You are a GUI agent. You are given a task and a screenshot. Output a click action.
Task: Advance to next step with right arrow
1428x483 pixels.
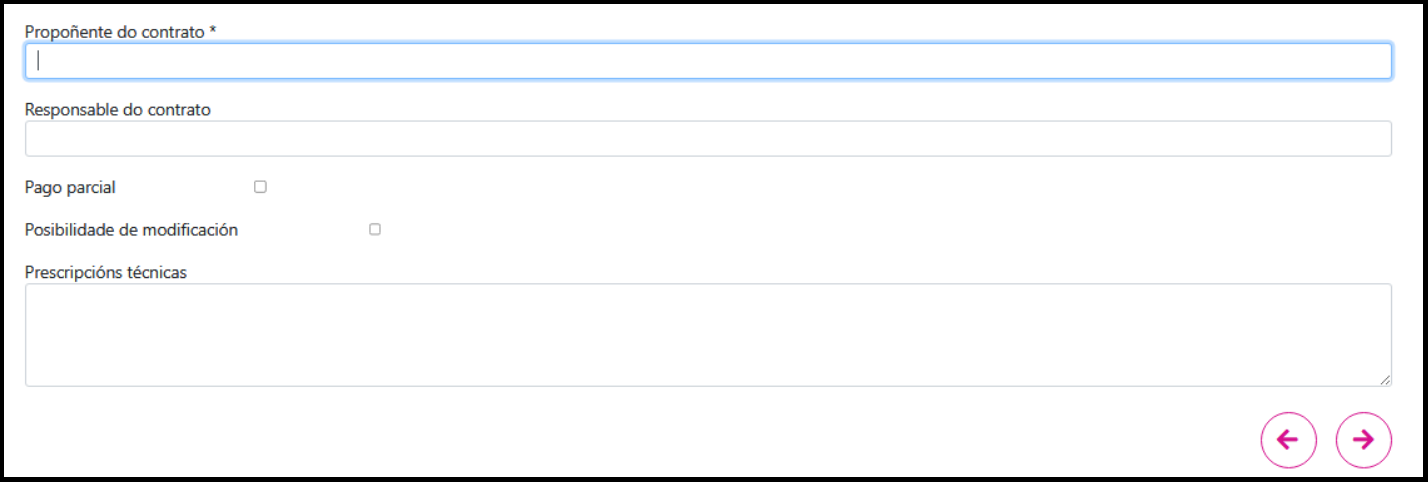pyautogui.click(x=1363, y=440)
